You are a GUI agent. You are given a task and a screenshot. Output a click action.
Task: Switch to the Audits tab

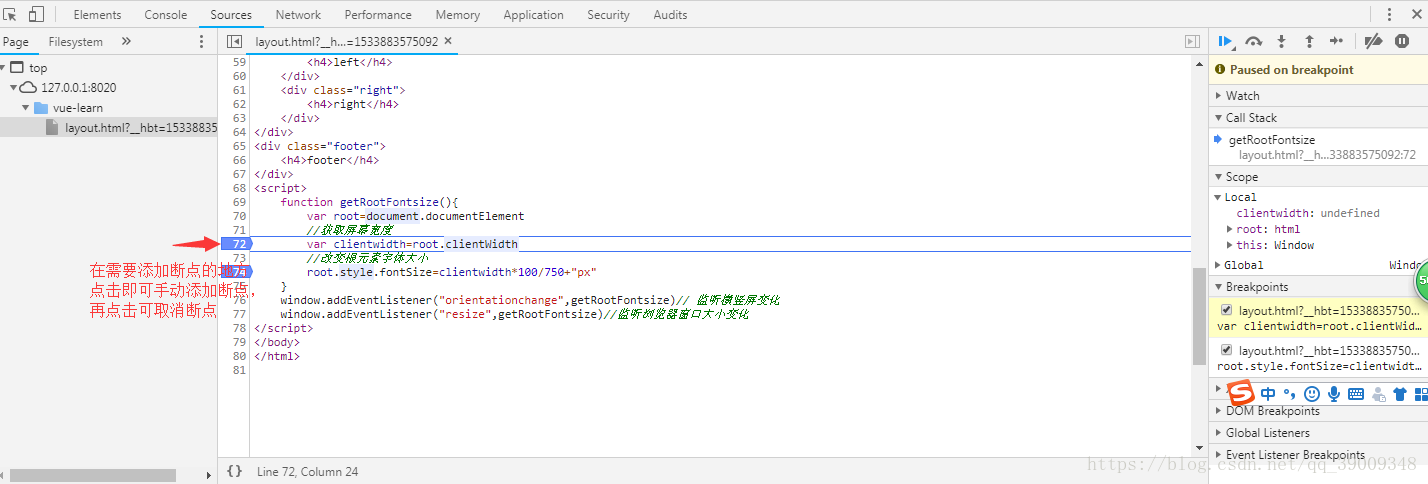coord(670,15)
